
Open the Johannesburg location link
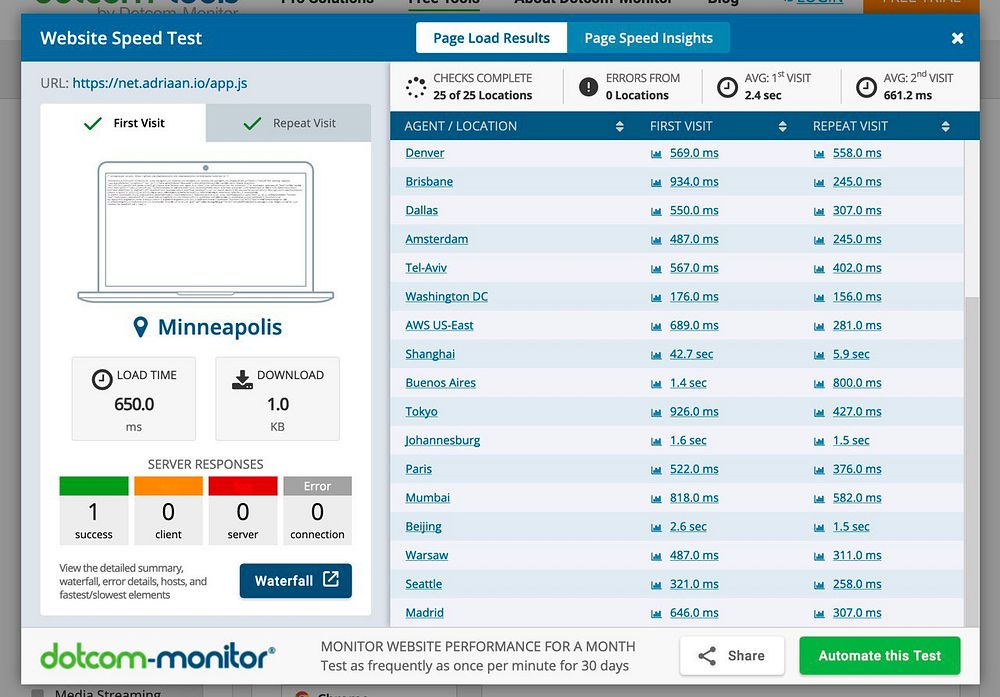pos(443,440)
